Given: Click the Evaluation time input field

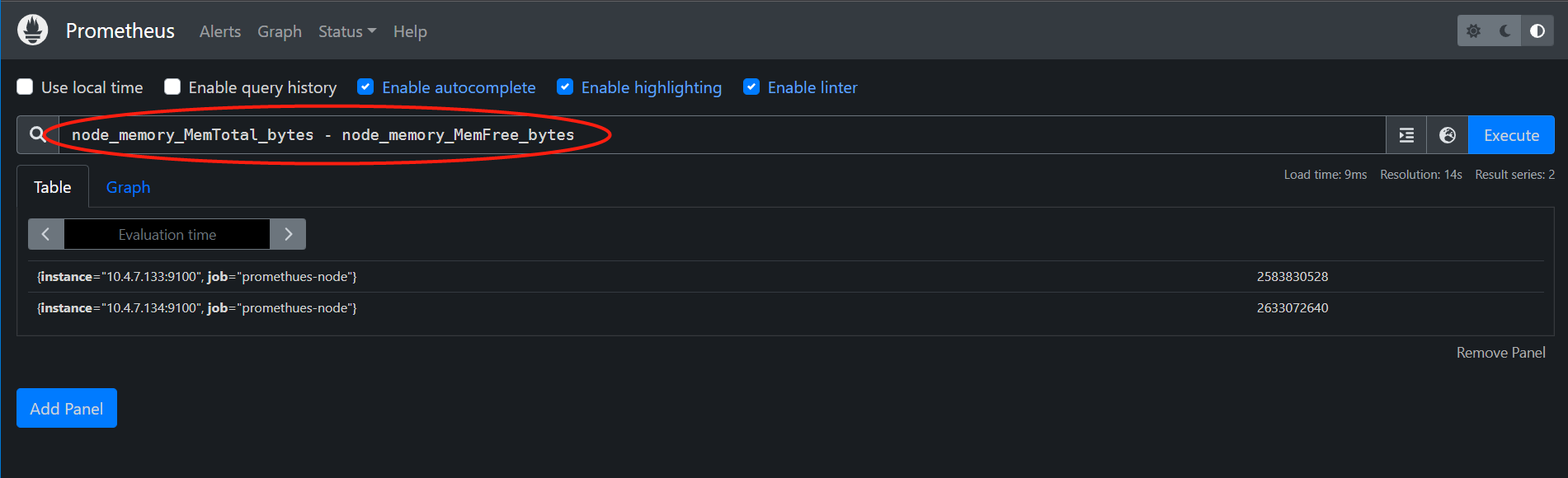Looking at the screenshot, I should point(167,234).
